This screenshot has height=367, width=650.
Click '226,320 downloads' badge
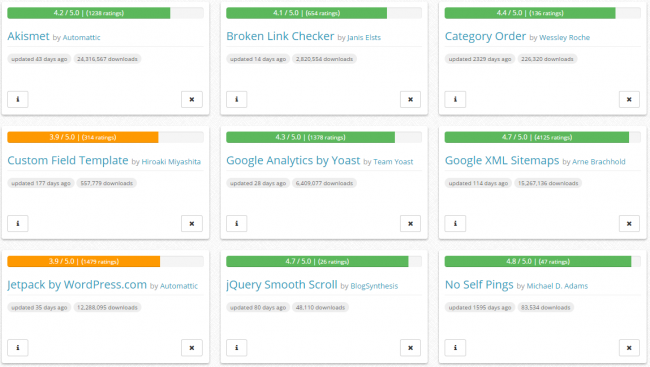coord(547,59)
